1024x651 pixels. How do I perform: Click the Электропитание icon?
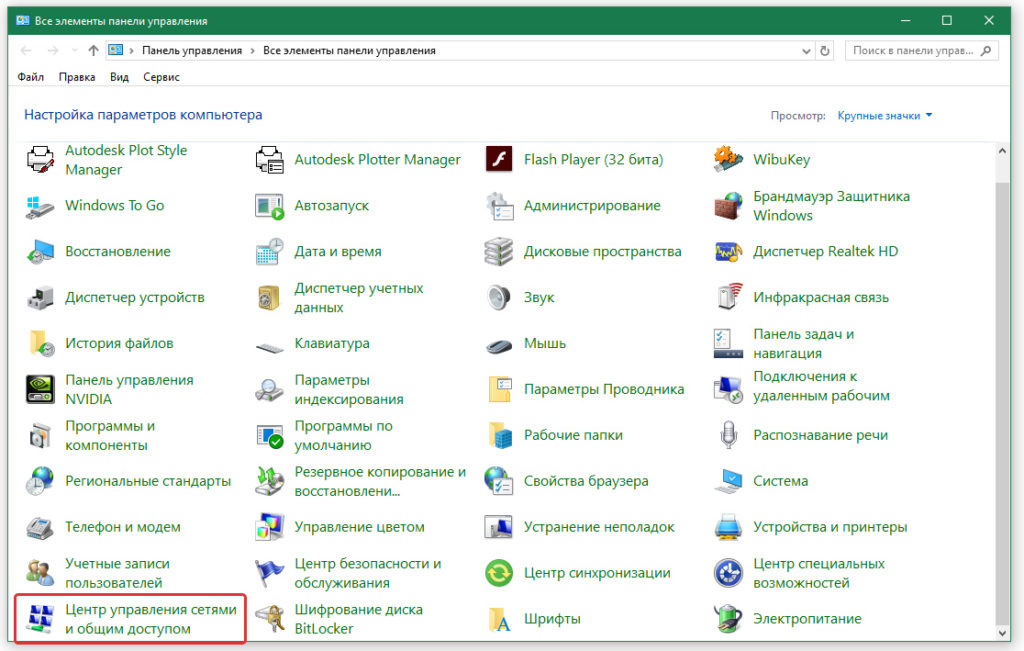pyautogui.click(x=728, y=619)
